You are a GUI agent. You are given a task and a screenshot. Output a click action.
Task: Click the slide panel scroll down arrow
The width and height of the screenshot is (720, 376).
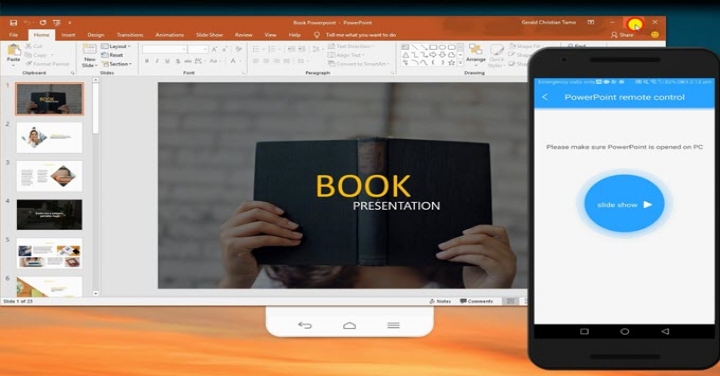tap(96, 293)
